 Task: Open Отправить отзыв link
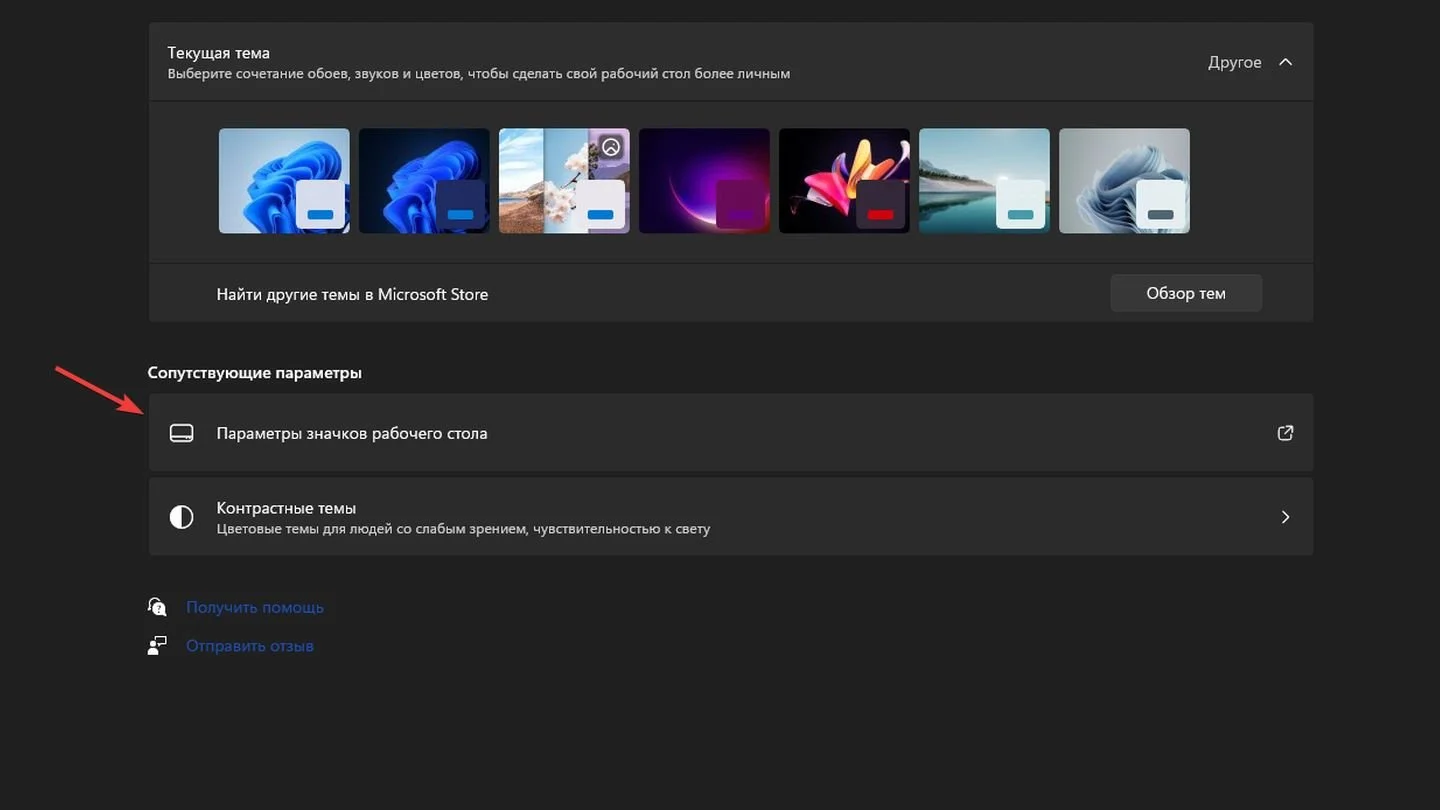coord(250,646)
